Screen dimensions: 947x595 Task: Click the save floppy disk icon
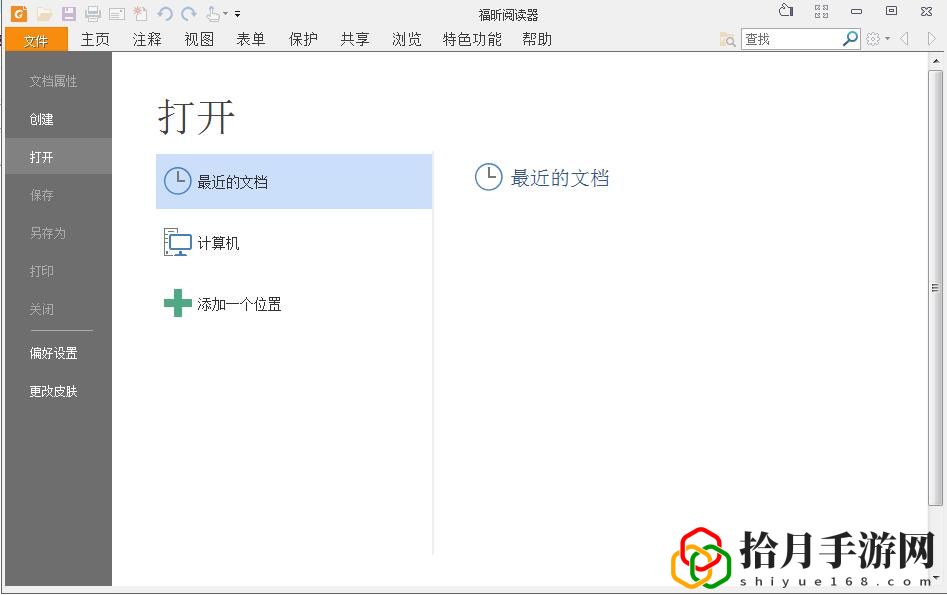[69, 13]
